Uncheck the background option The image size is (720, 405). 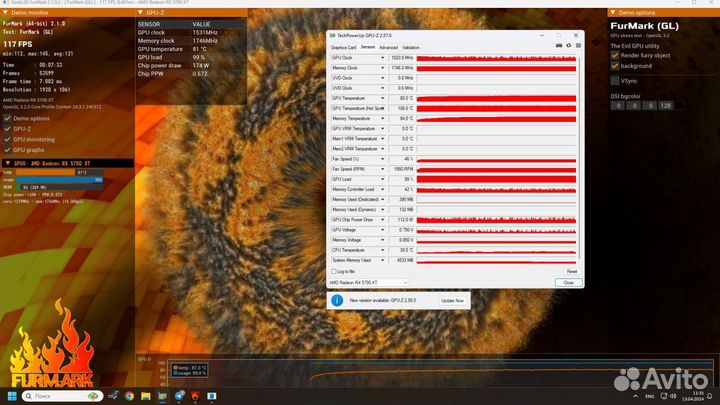click(615, 66)
